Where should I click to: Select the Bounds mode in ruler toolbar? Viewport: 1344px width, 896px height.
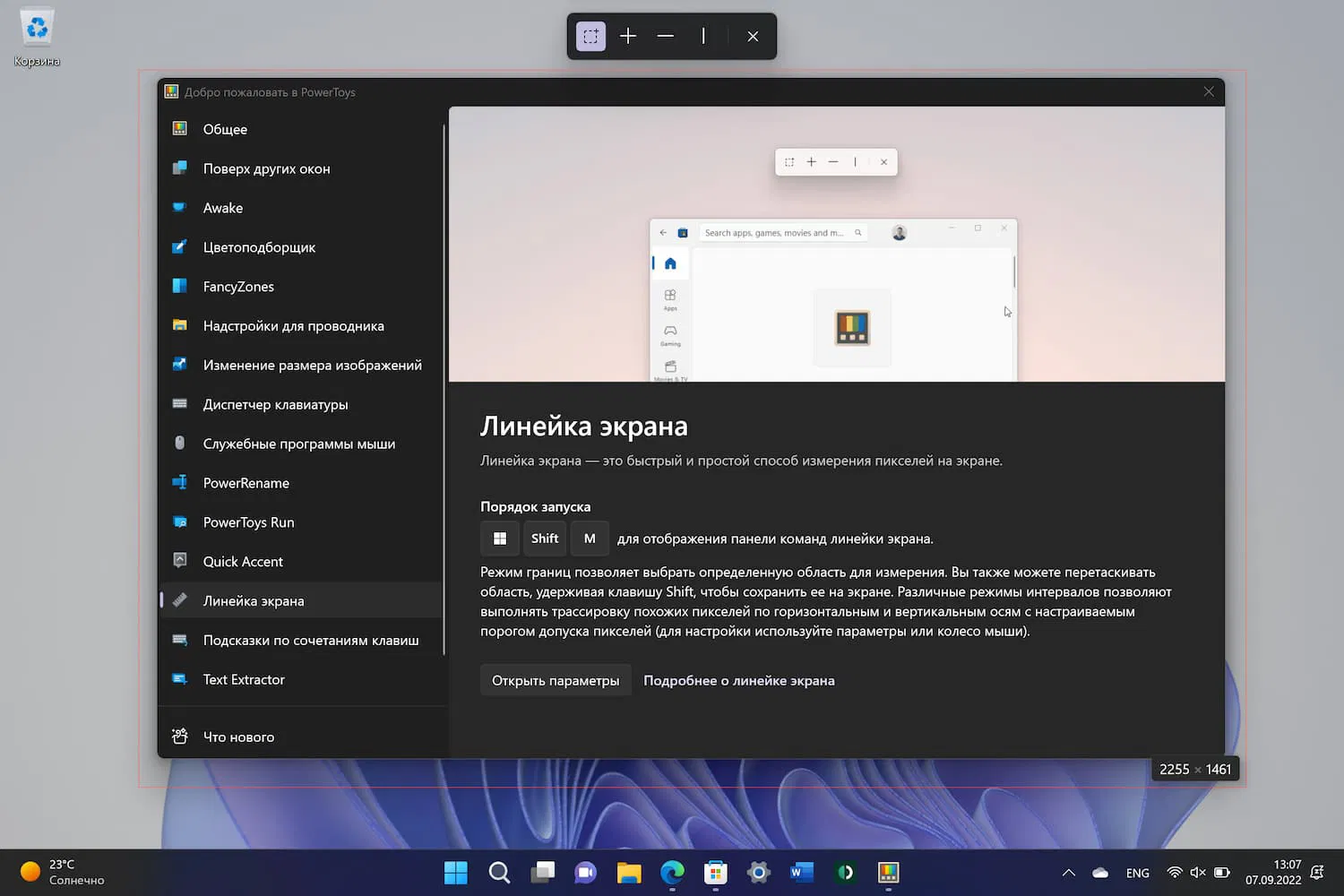click(x=590, y=37)
